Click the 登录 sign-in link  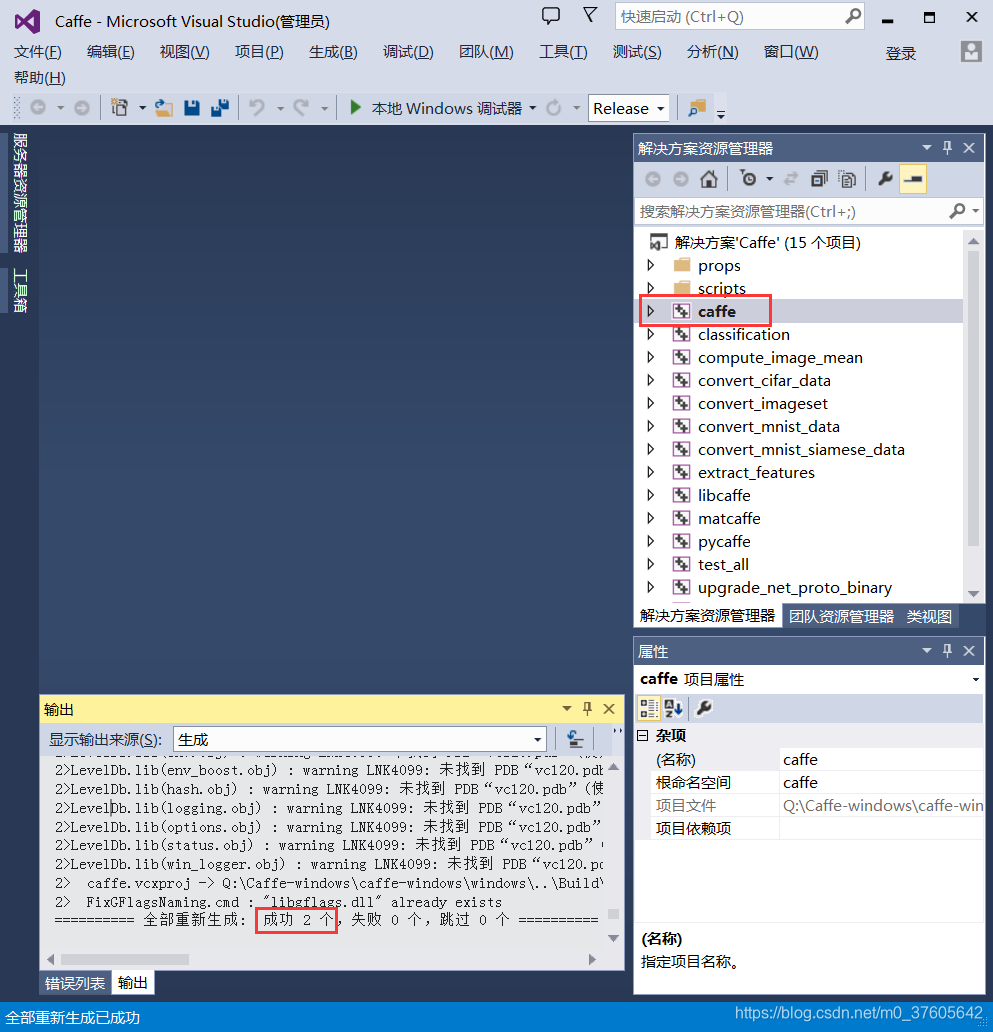[901, 53]
